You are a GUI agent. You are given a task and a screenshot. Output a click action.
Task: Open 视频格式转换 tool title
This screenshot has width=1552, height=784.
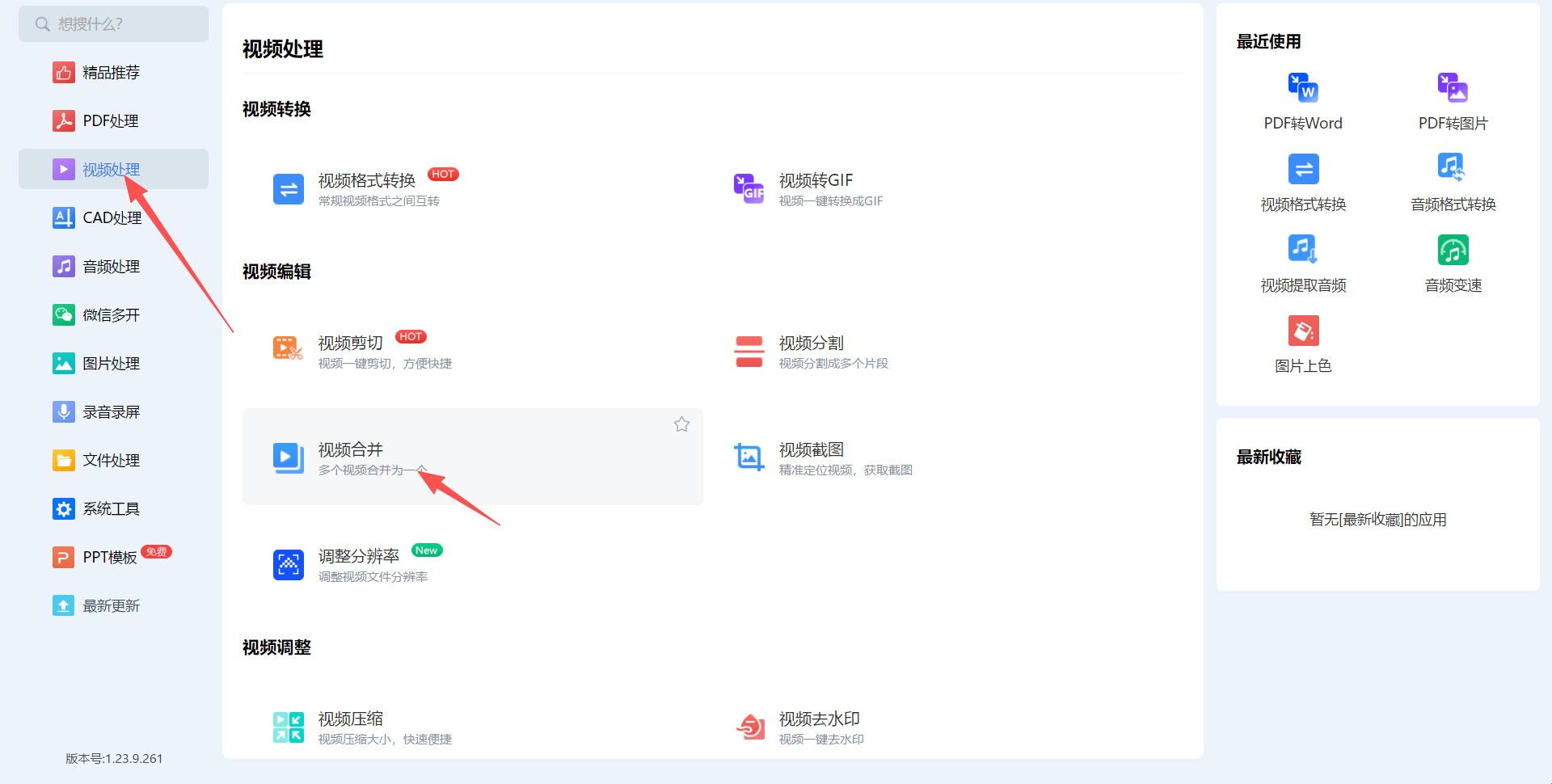point(366,180)
